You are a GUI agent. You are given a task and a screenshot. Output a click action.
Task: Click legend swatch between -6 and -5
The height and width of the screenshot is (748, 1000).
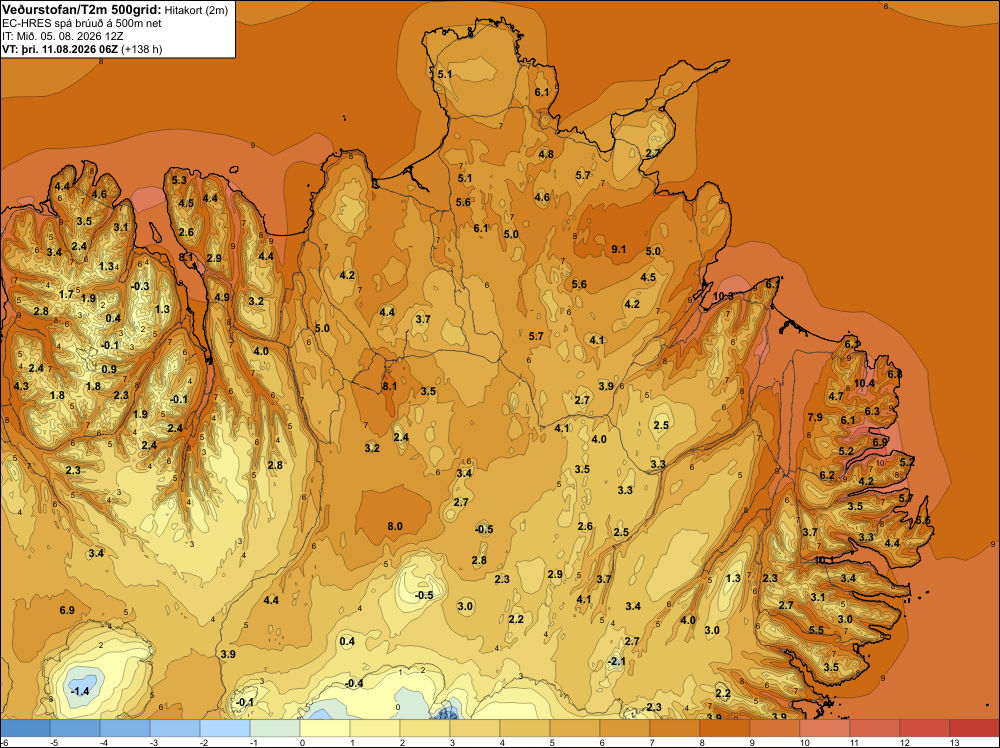tap(26, 728)
